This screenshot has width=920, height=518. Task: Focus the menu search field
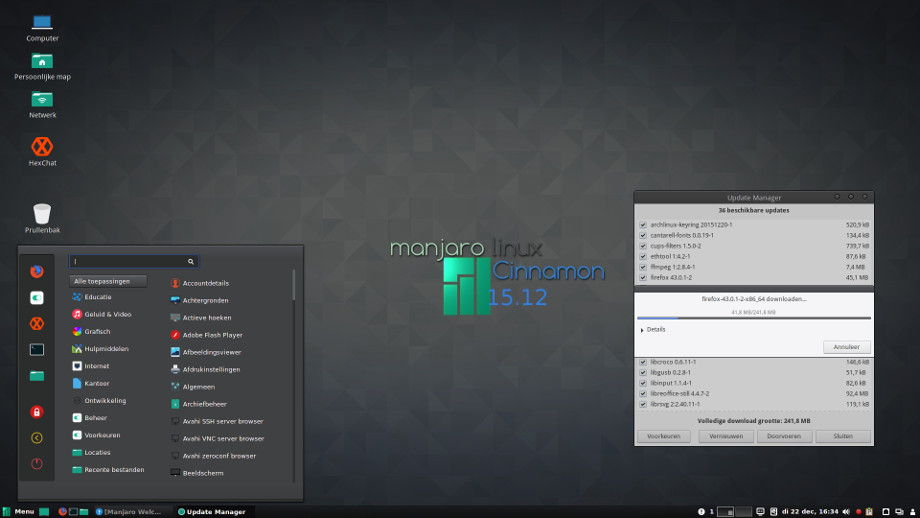[133, 262]
